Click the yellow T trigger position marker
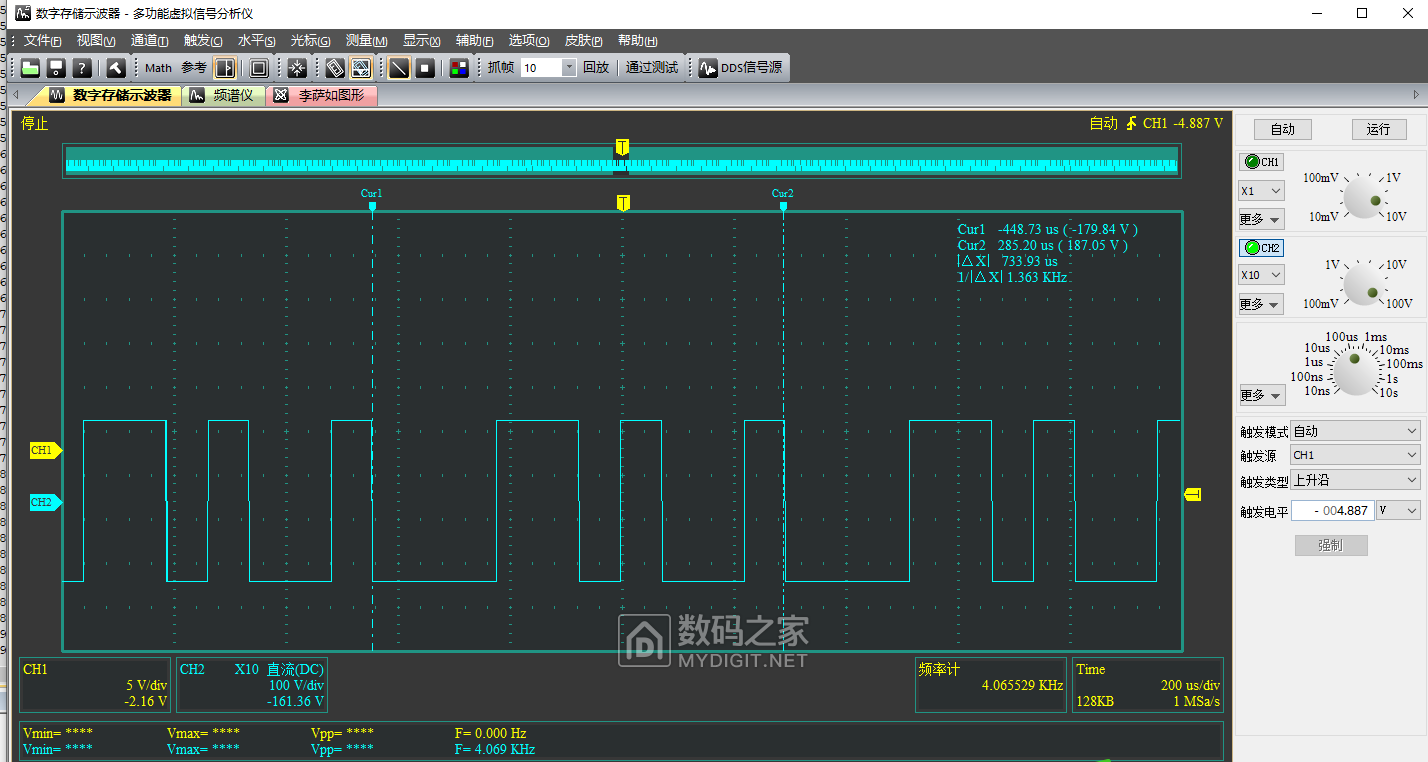The width and height of the screenshot is (1428, 762). 623,203
